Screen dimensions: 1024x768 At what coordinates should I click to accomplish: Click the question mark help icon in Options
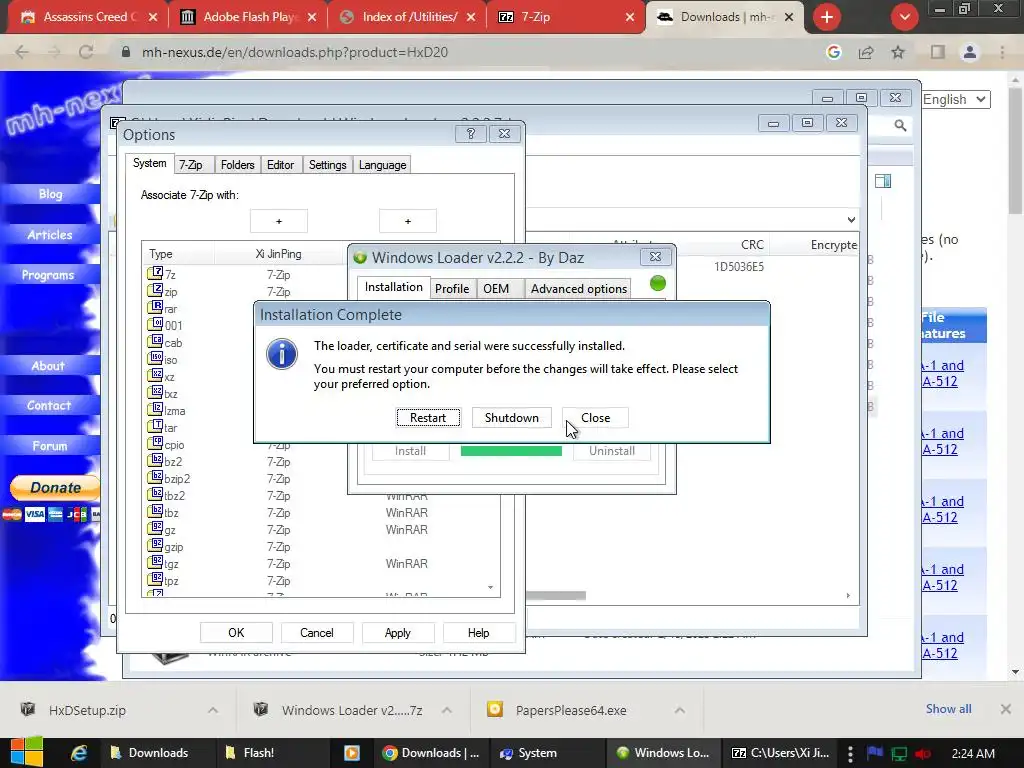470,134
